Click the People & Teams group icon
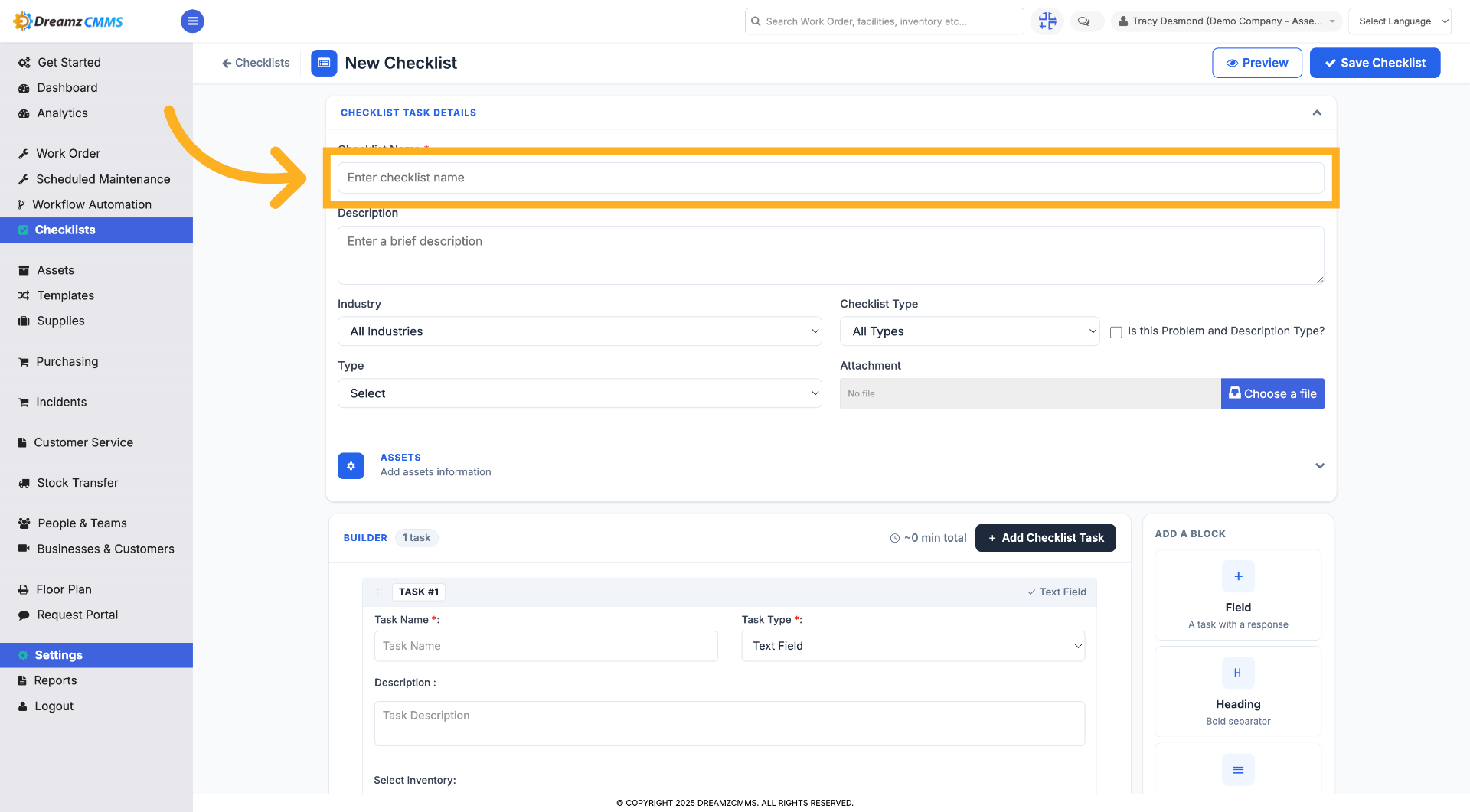This screenshot has height=812, width=1470. pos(24,523)
